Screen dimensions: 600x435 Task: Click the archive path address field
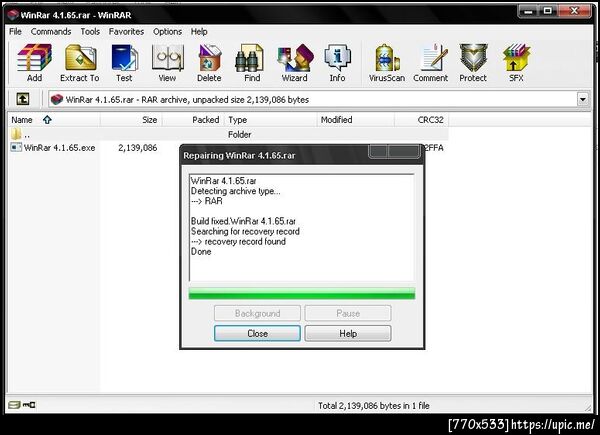pos(313,99)
